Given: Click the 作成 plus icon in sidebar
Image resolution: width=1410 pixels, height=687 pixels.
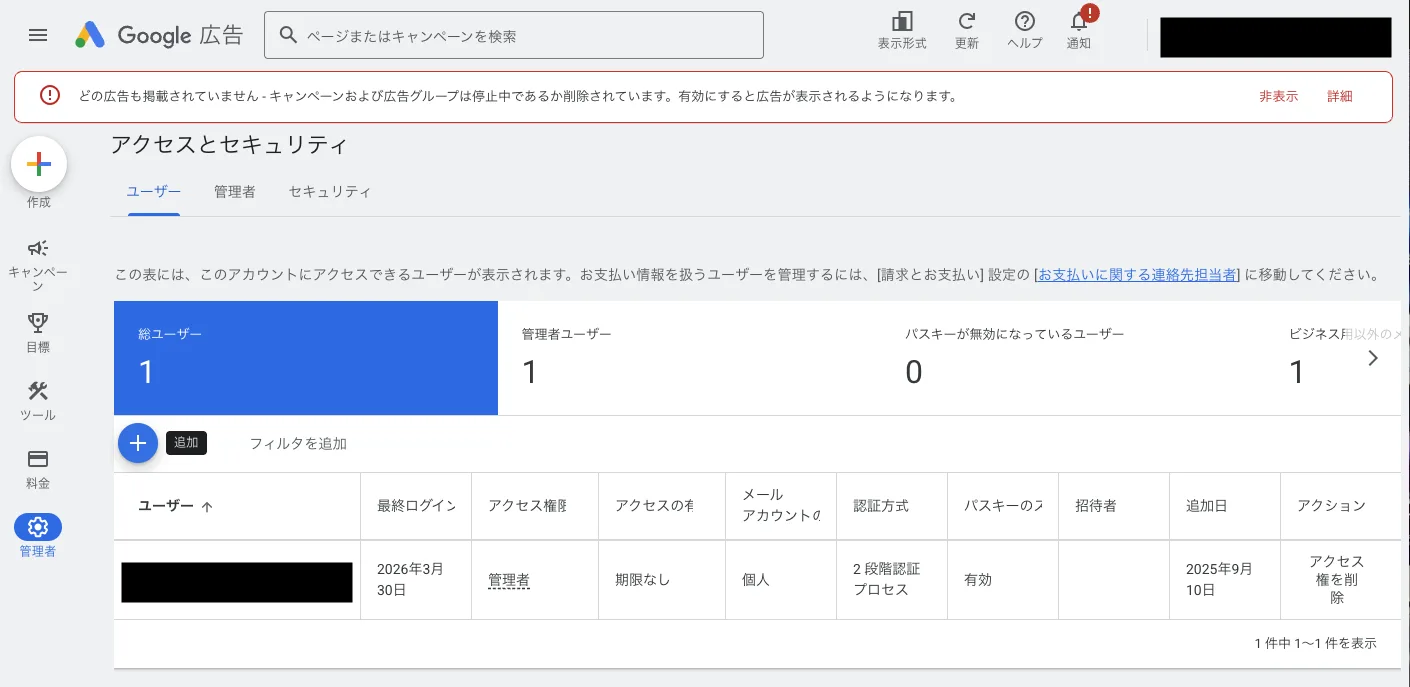Looking at the screenshot, I should [x=38, y=163].
